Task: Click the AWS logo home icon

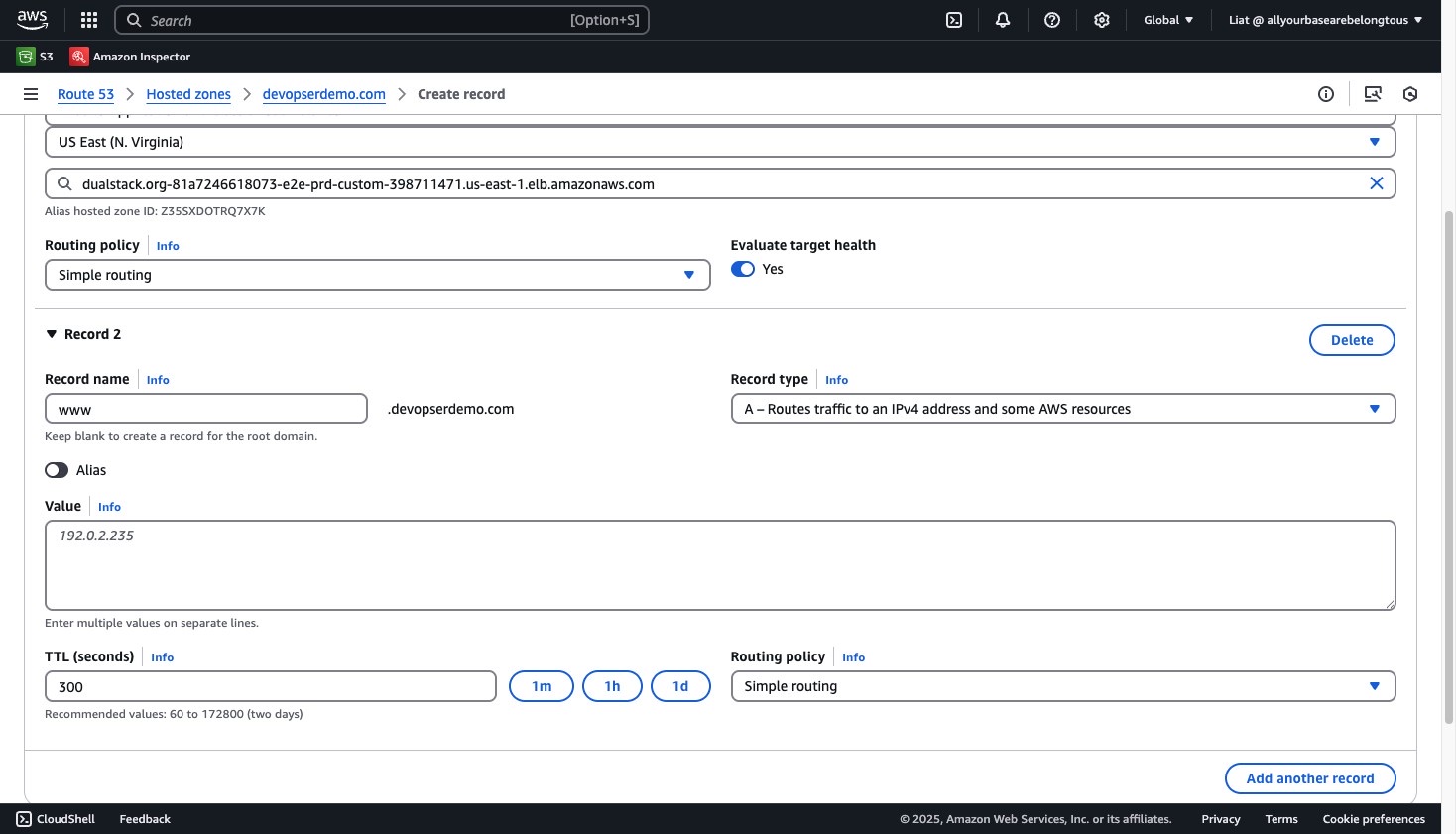Action: (32, 20)
